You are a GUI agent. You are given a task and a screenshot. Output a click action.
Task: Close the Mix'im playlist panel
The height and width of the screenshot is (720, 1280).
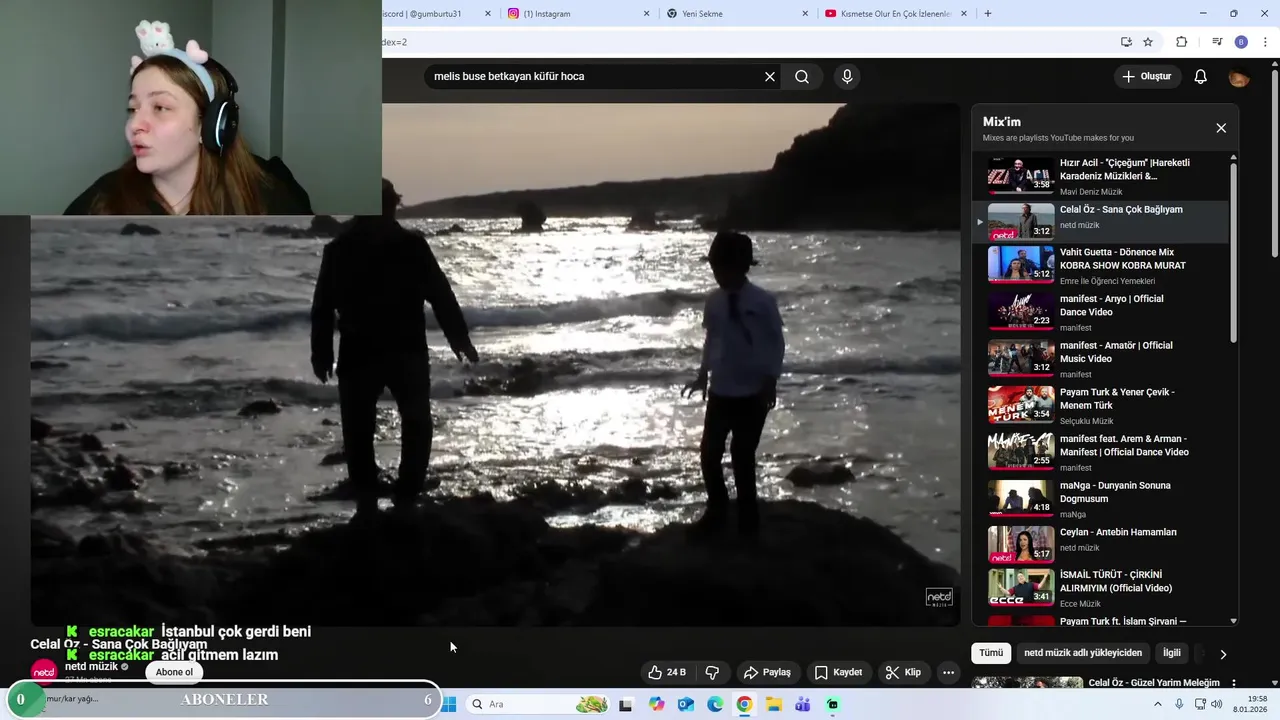[x=1221, y=128]
